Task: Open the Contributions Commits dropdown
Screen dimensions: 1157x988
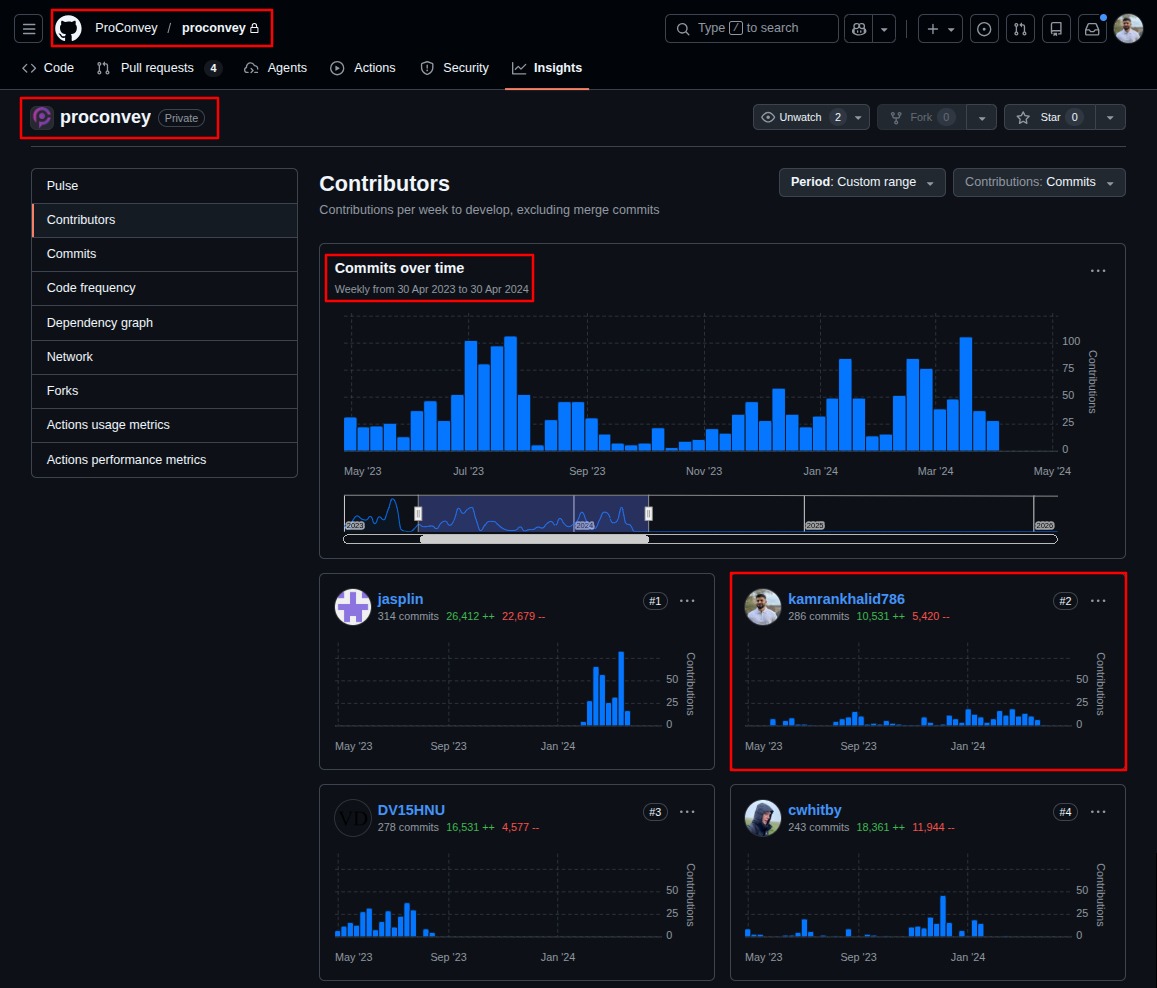Action: coord(1039,182)
